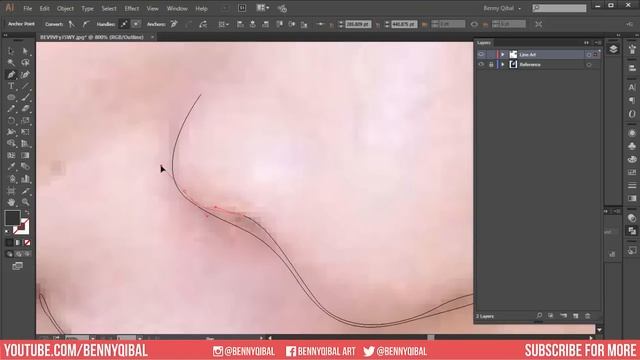Select the Slice tool
Screen dimensions: 640x360
[25, 191]
